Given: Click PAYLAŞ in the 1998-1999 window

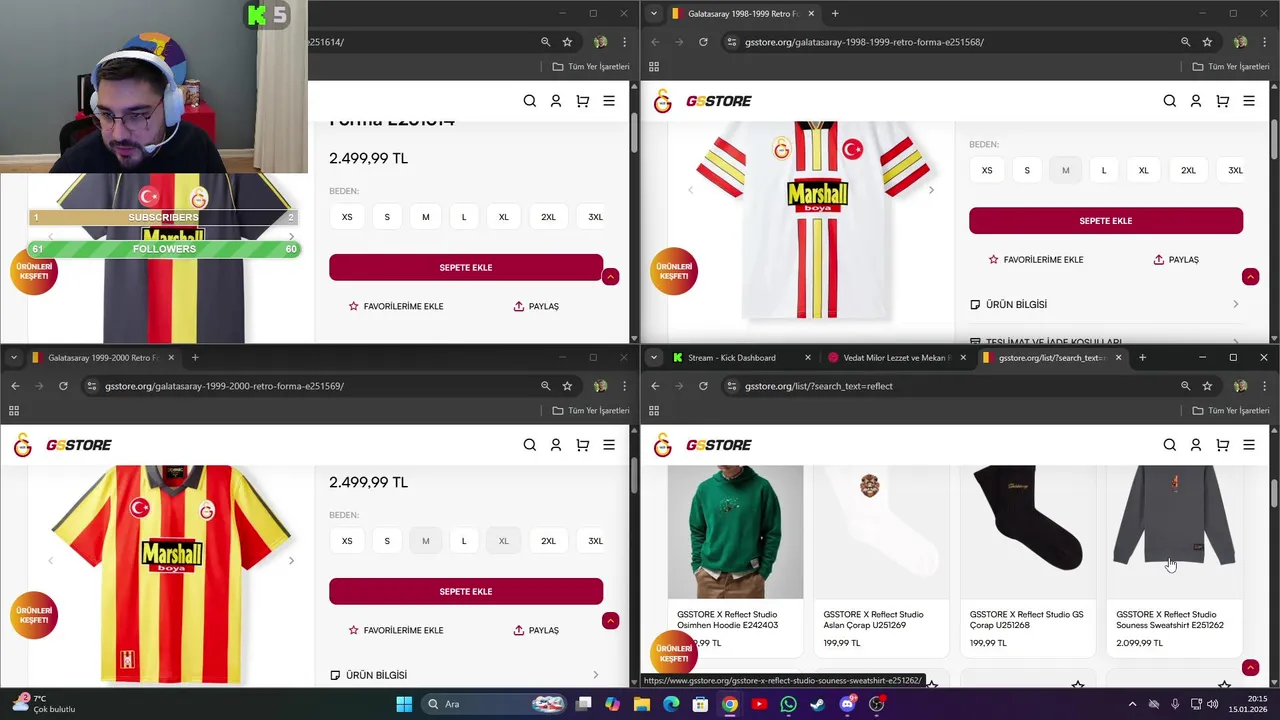Looking at the screenshot, I should point(1176,259).
